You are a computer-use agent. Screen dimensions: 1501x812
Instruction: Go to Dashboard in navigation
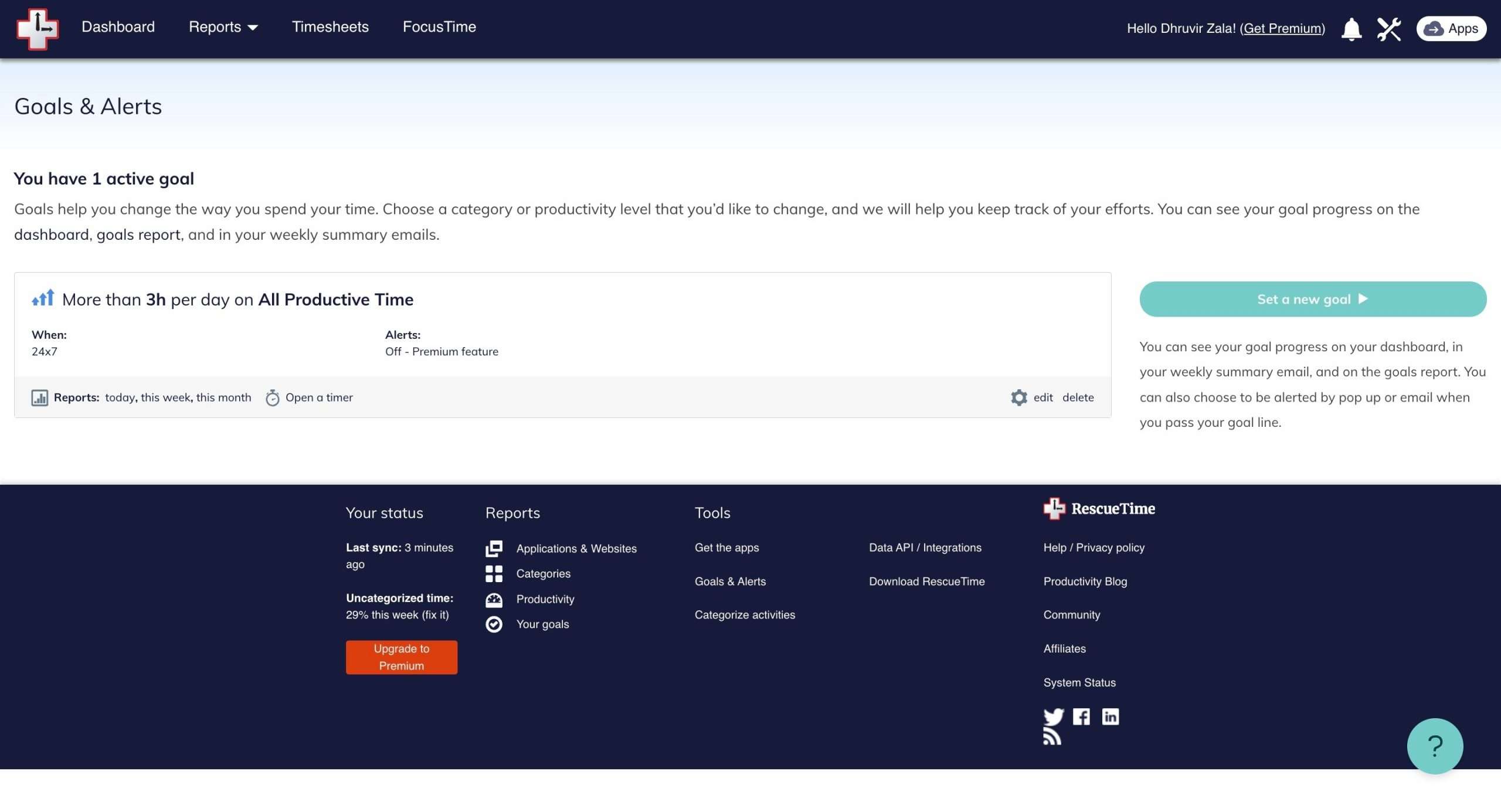point(118,27)
